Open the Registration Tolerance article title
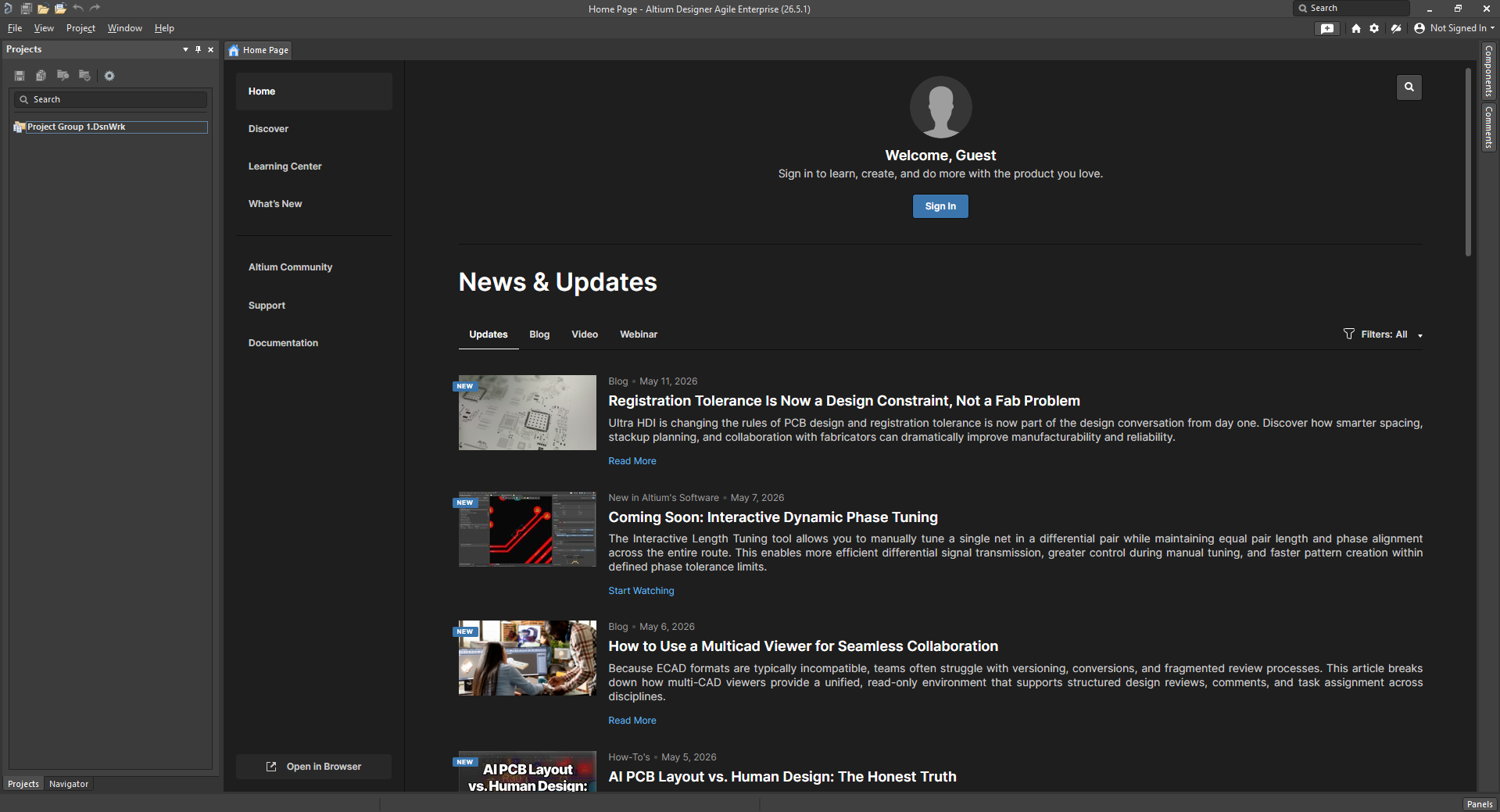The width and height of the screenshot is (1500, 812). 844,401
